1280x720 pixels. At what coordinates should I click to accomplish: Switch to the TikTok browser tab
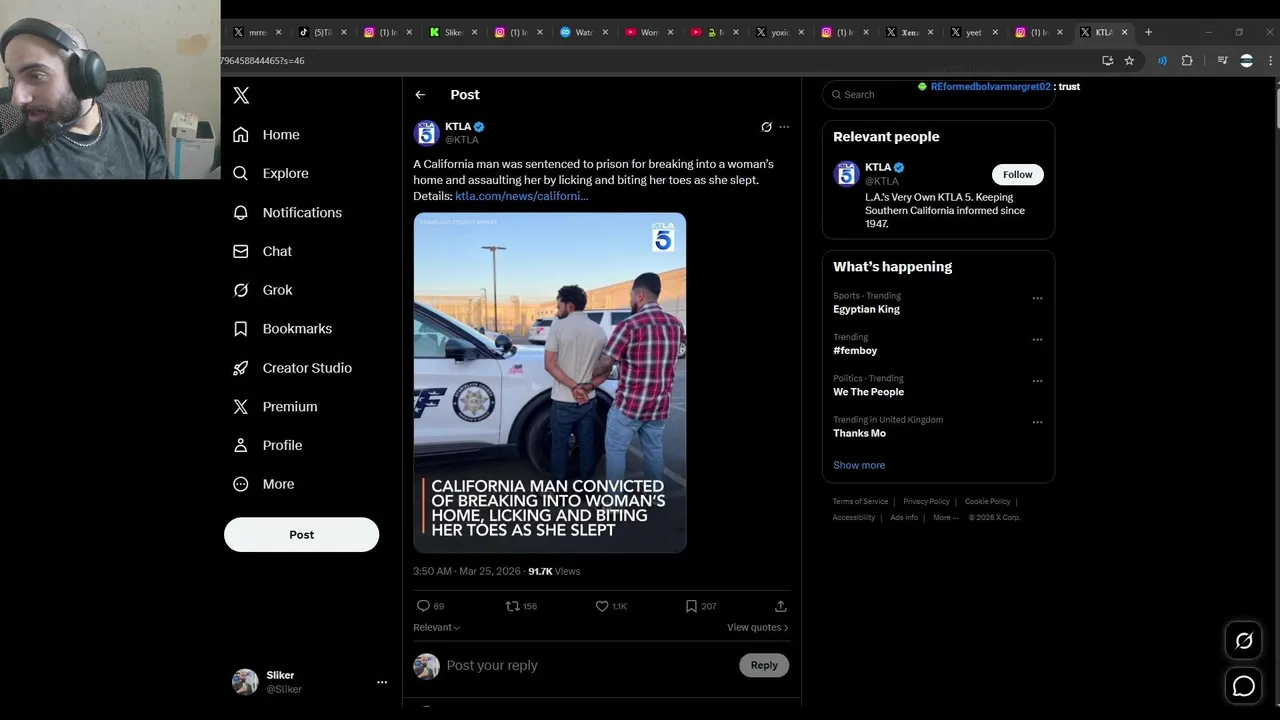point(321,32)
